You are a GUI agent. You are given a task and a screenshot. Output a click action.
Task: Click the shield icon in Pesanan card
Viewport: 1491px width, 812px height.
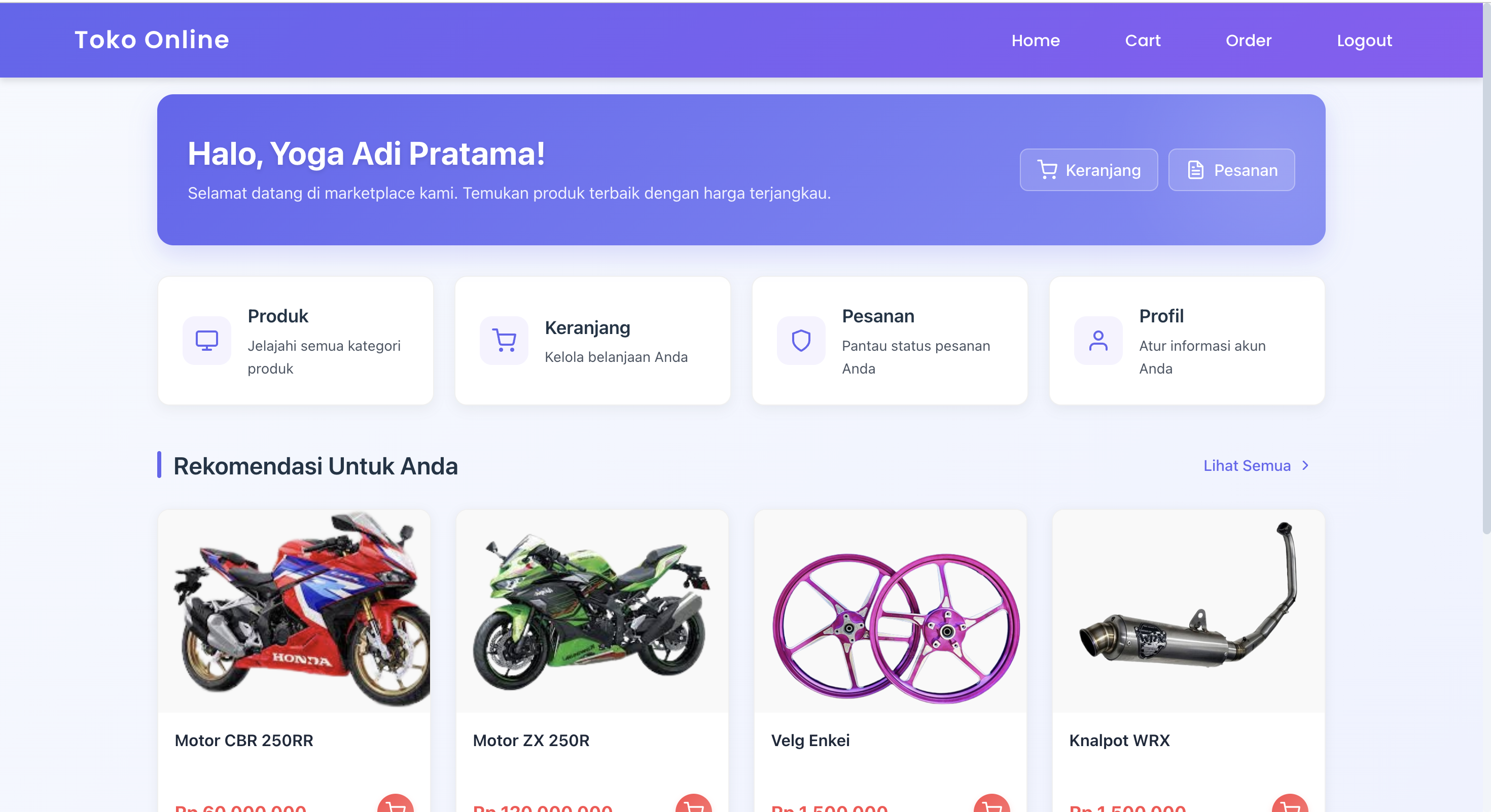(x=801, y=341)
